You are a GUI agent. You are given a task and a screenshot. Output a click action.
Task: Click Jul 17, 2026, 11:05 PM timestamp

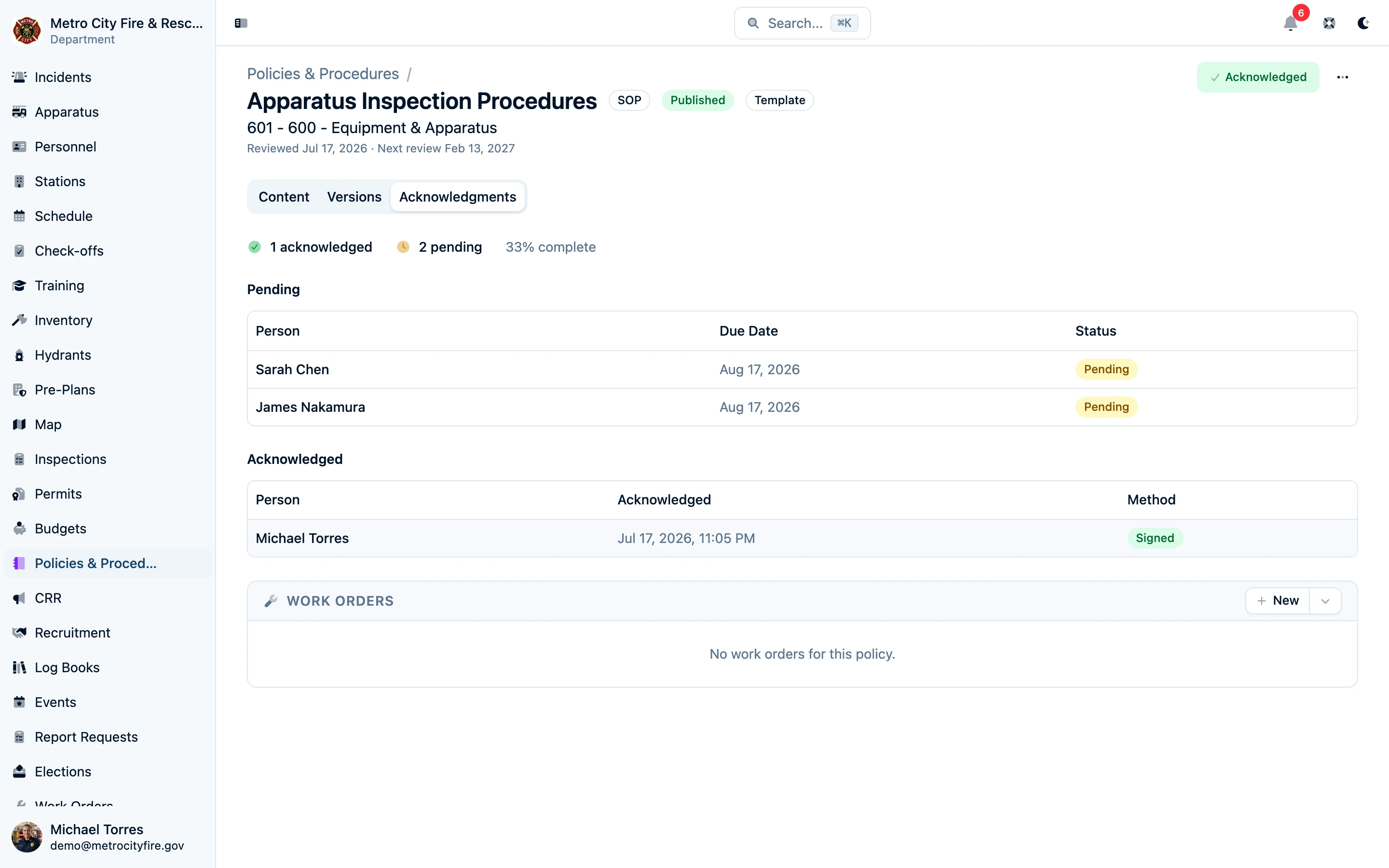coord(686,539)
